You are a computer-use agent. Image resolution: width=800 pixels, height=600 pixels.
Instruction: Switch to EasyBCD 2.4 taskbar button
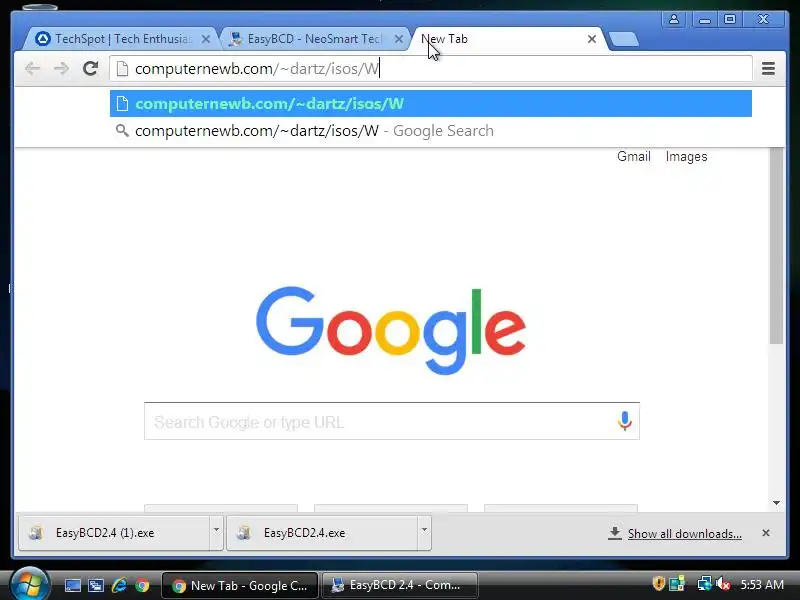(x=400, y=586)
